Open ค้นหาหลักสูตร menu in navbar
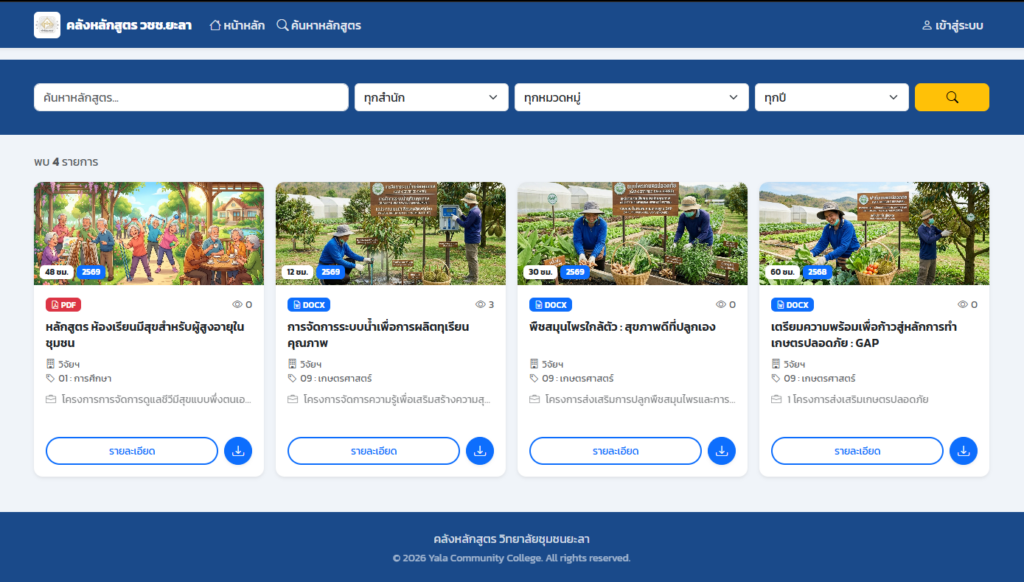The width and height of the screenshot is (1024, 582). tap(319, 25)
